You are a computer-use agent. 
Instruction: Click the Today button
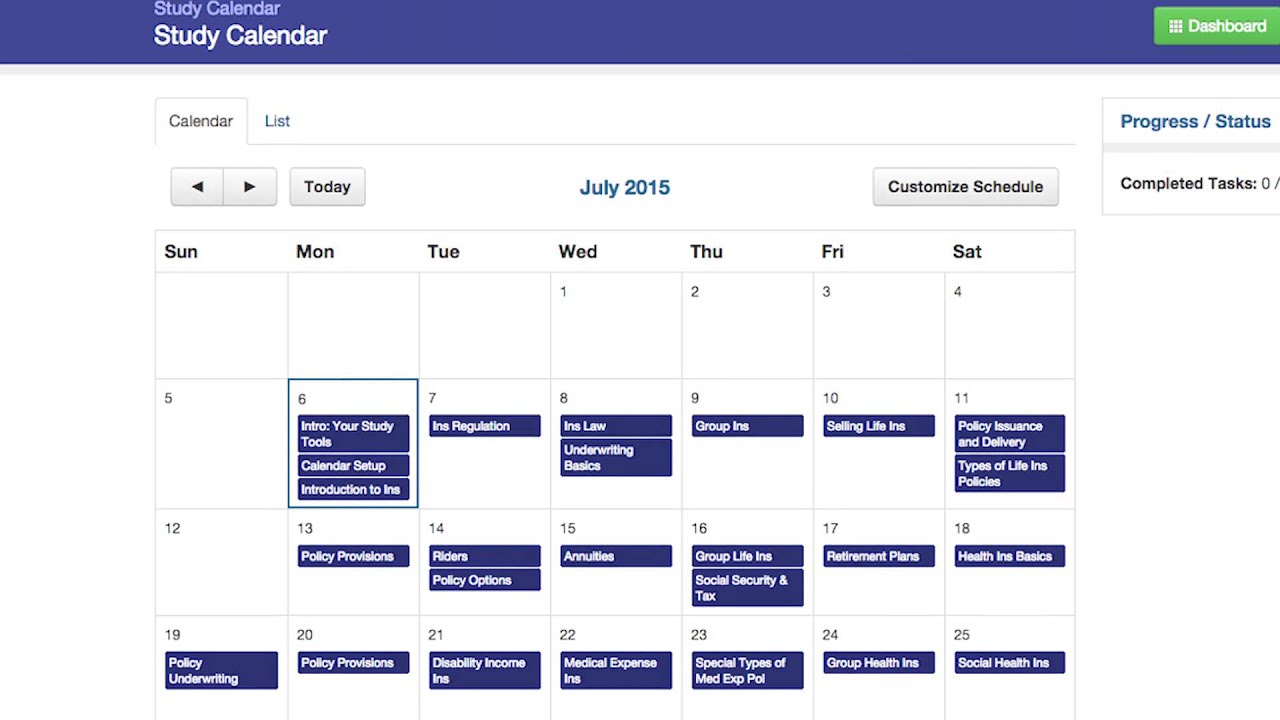pyautogui.click(x=327, y=187)
